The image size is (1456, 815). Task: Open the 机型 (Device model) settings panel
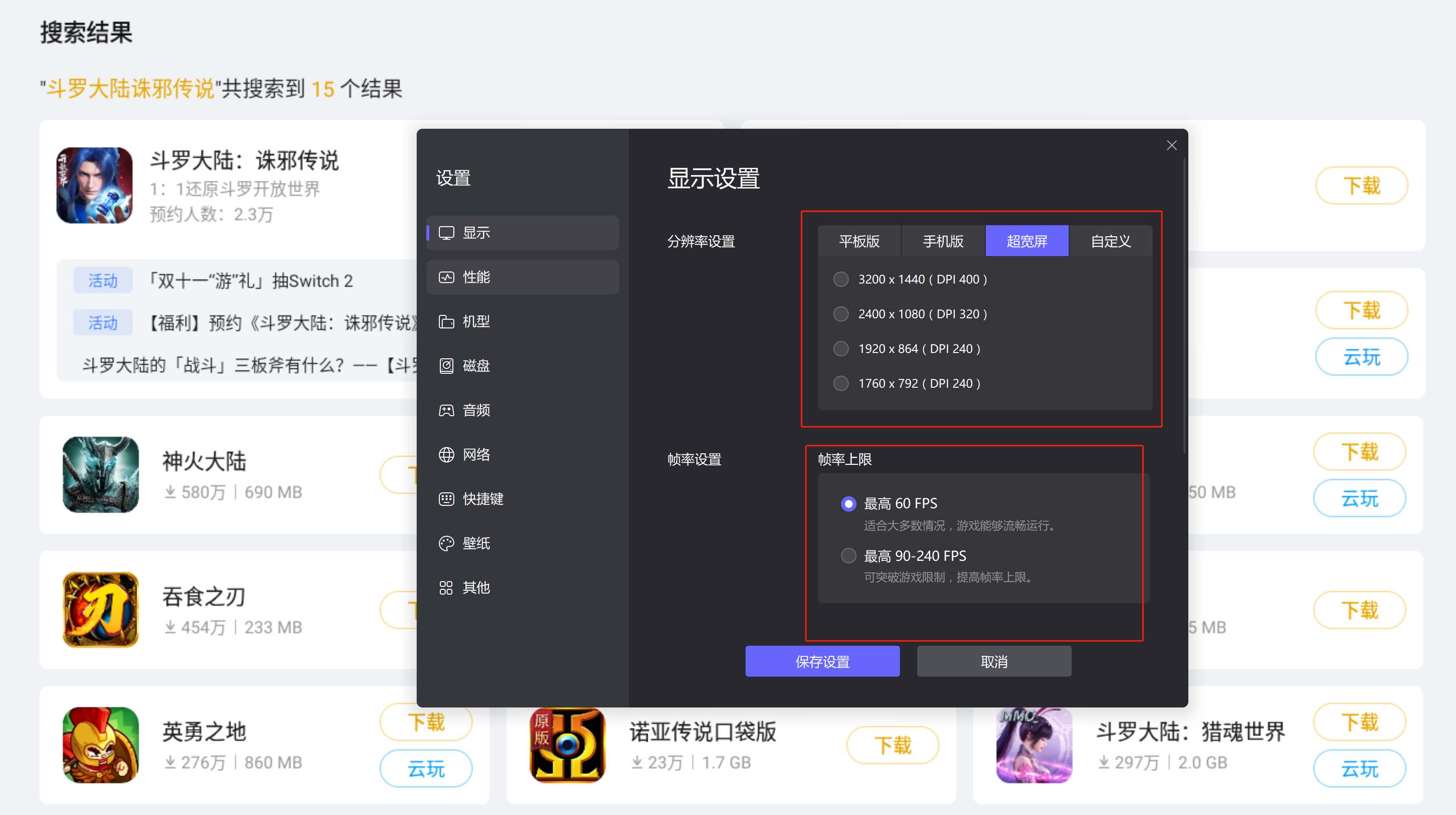click(521, 321)
